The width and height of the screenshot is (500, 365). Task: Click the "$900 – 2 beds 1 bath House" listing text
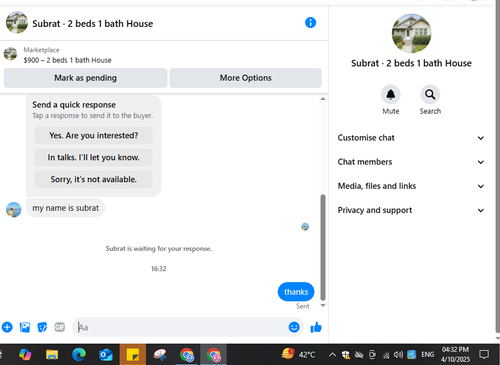(x=67, y=60)
